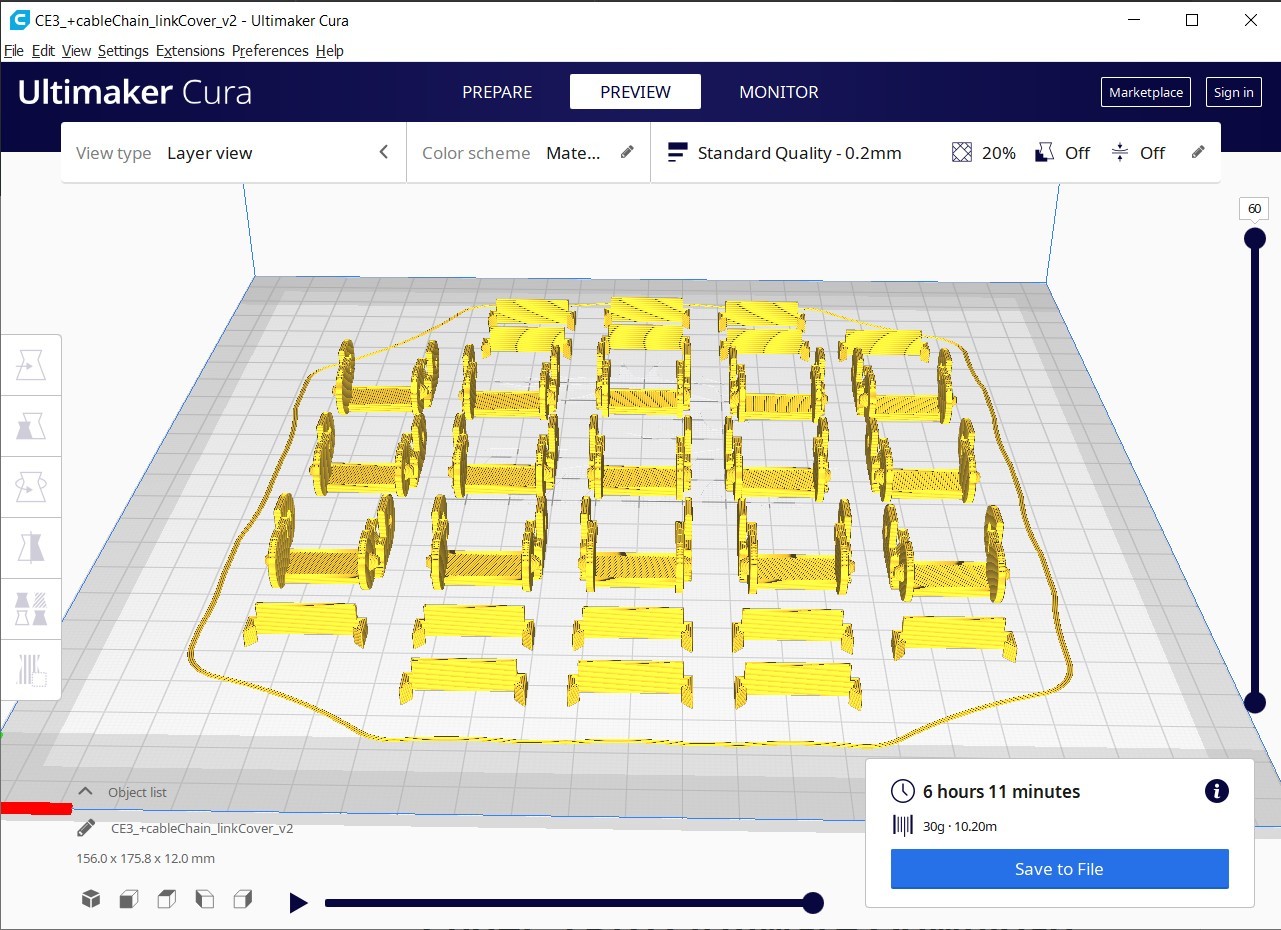1281x930 pixels.
Task: Open the Settings menu
Action: [x=123, y=51]
